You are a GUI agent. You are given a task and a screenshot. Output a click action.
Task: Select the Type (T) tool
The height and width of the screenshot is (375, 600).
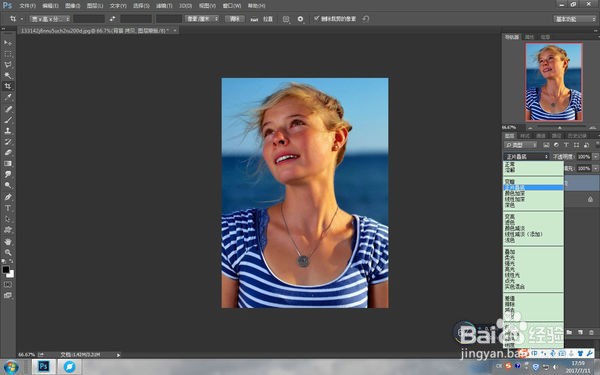click(x=8, y=208)
